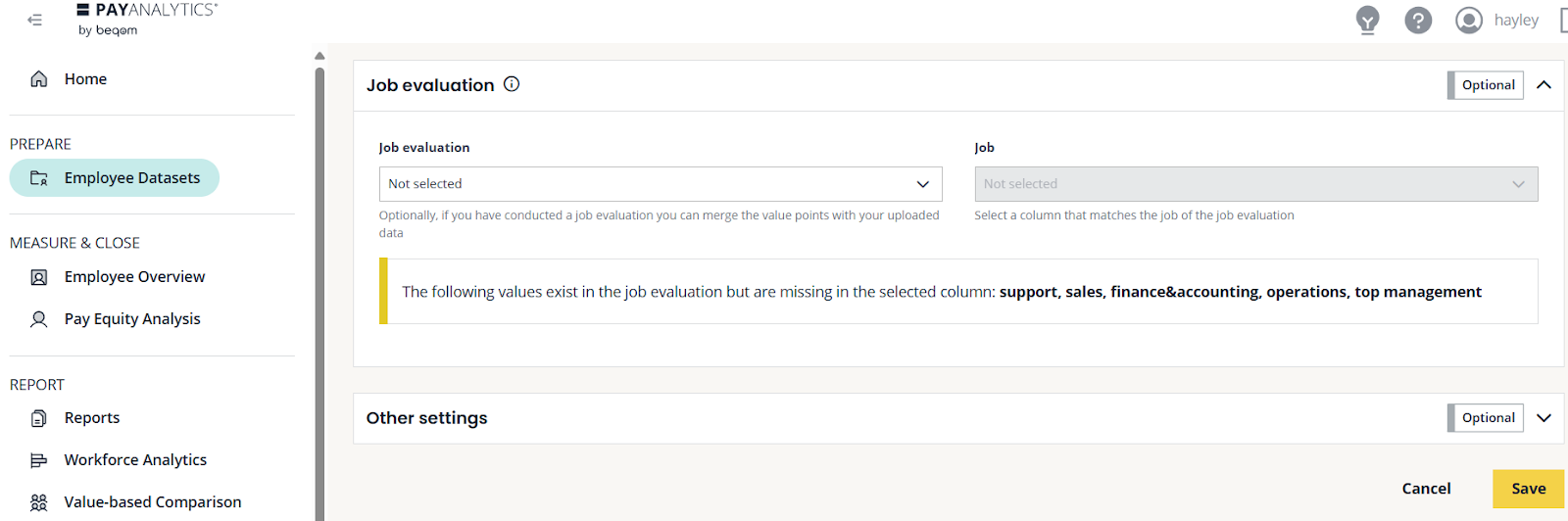Open the Job evaluation dropdown

pyautogui.click(x=660, y=184)
